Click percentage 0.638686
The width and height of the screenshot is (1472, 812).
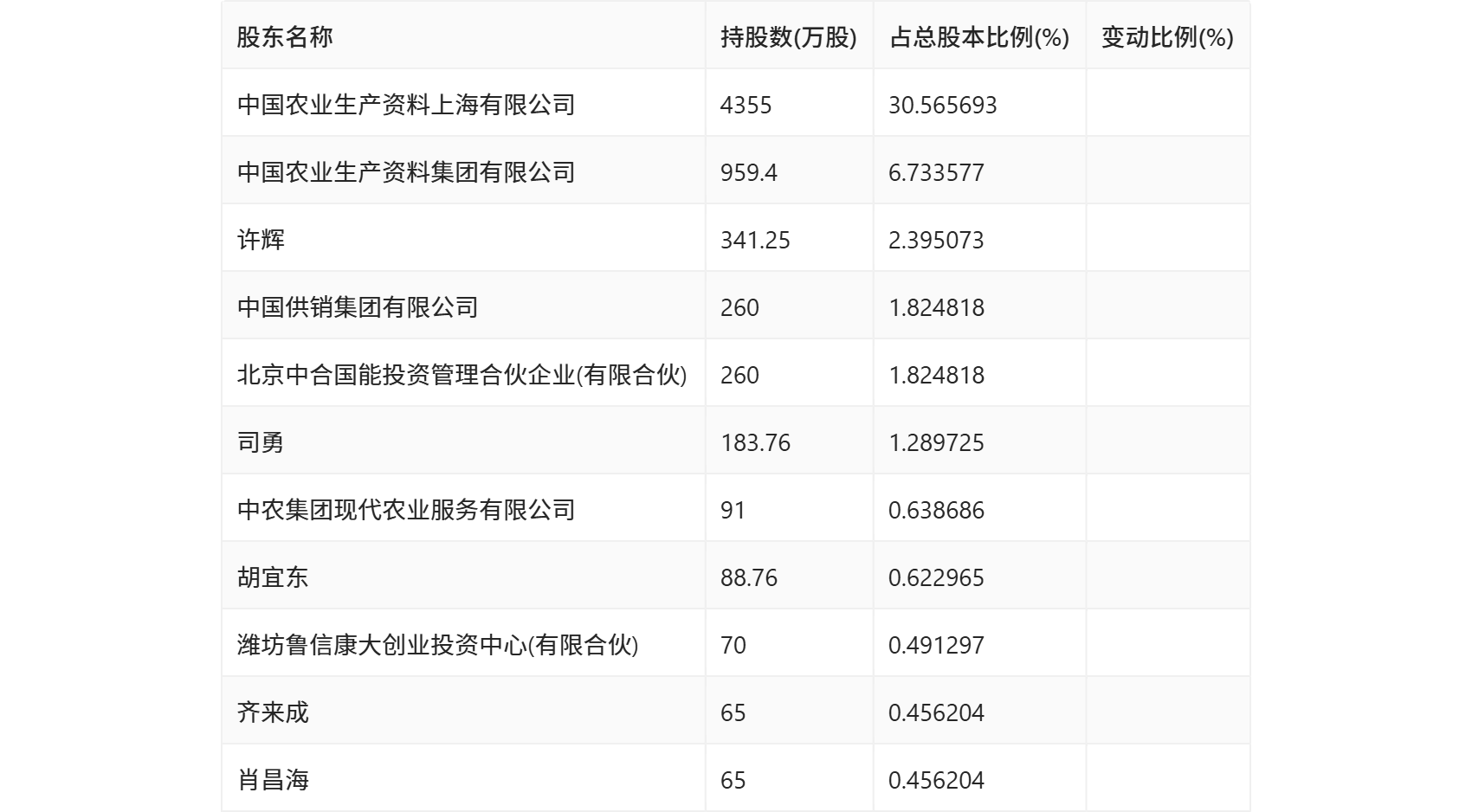coord(936,510)
